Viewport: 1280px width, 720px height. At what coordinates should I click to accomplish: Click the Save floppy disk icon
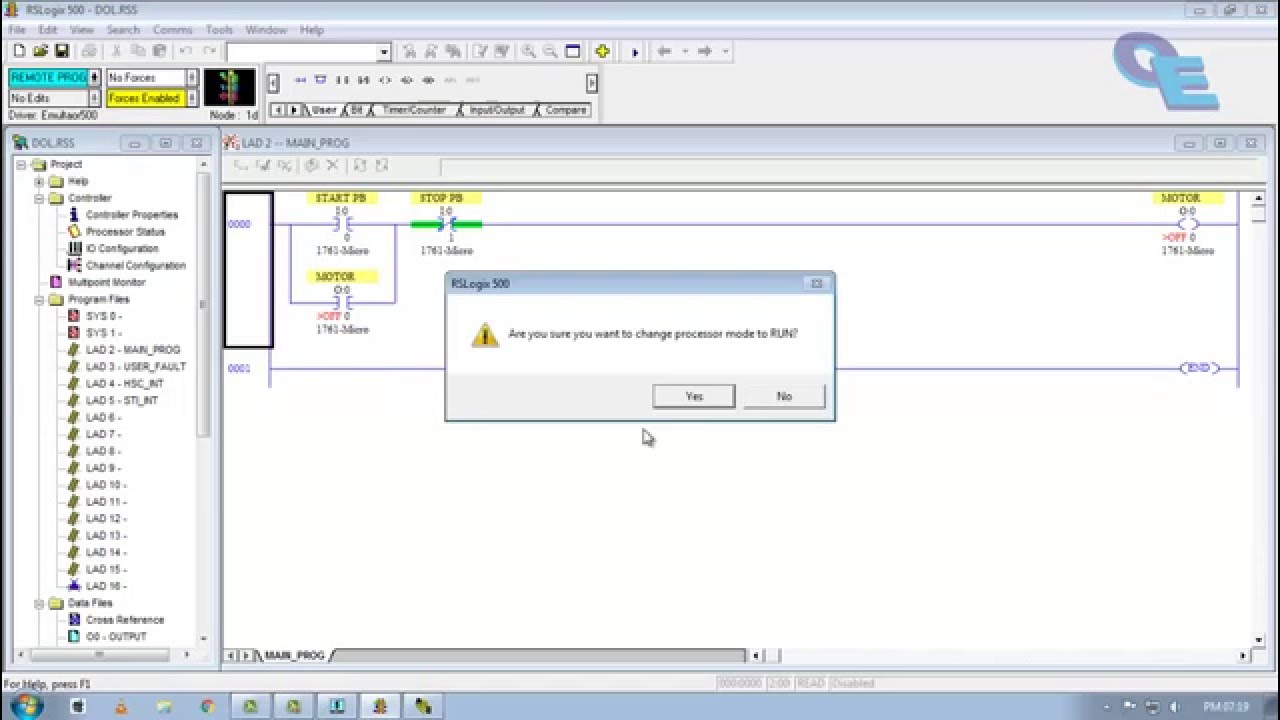pyautogui.click(x=61, y=51)
